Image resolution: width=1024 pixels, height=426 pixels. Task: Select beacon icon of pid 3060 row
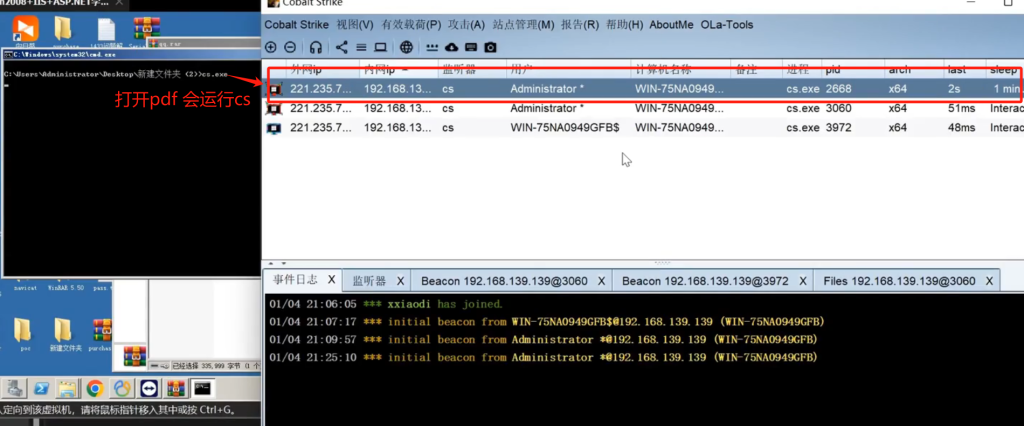[275, 108]
